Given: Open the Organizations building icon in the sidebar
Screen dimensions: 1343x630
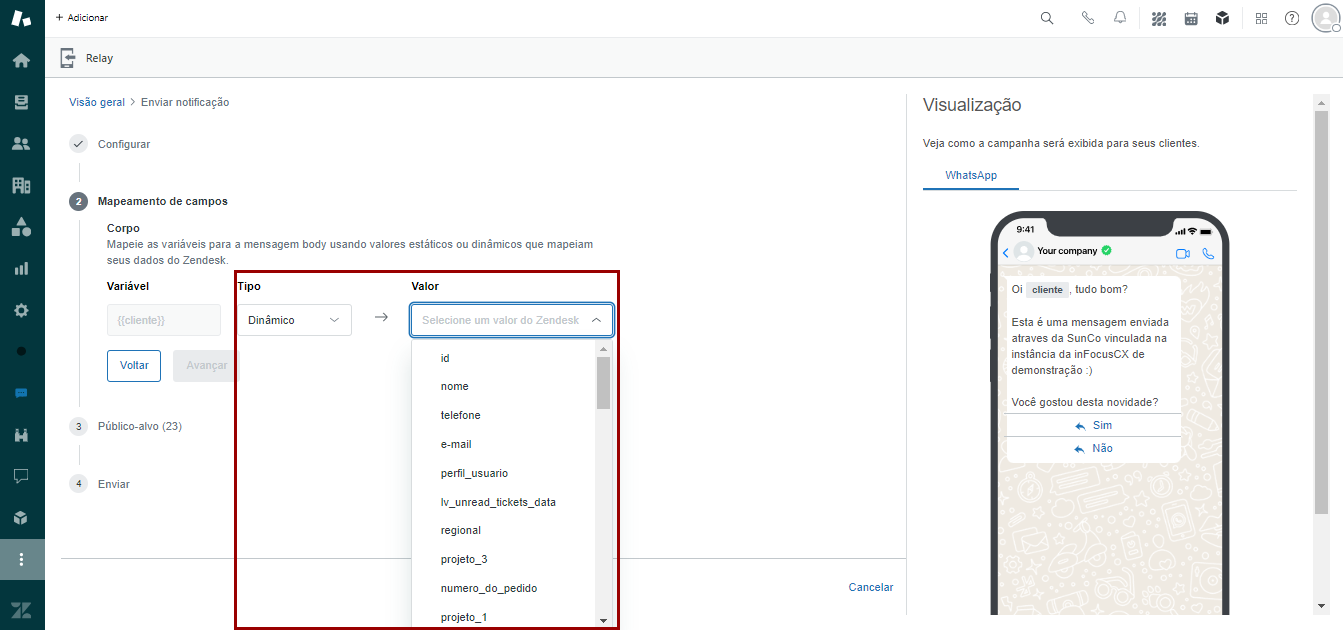Looking at the screenshot, I should pos(21,185).
